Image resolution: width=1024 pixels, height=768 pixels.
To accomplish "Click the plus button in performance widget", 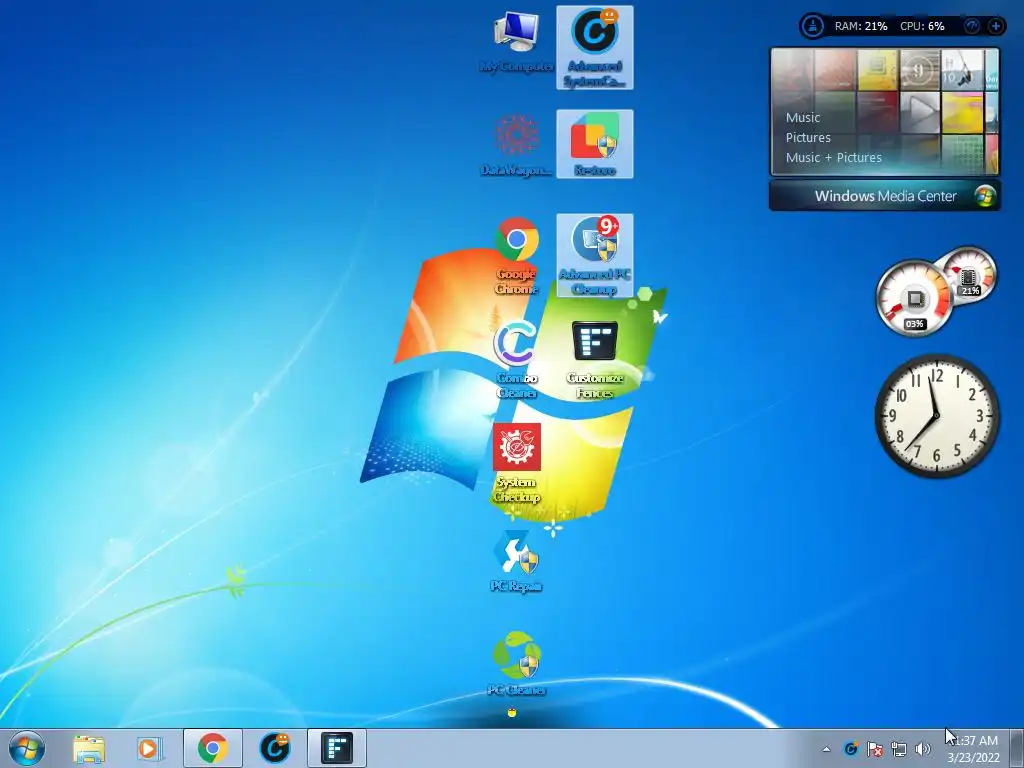I will tap(995, 26).
